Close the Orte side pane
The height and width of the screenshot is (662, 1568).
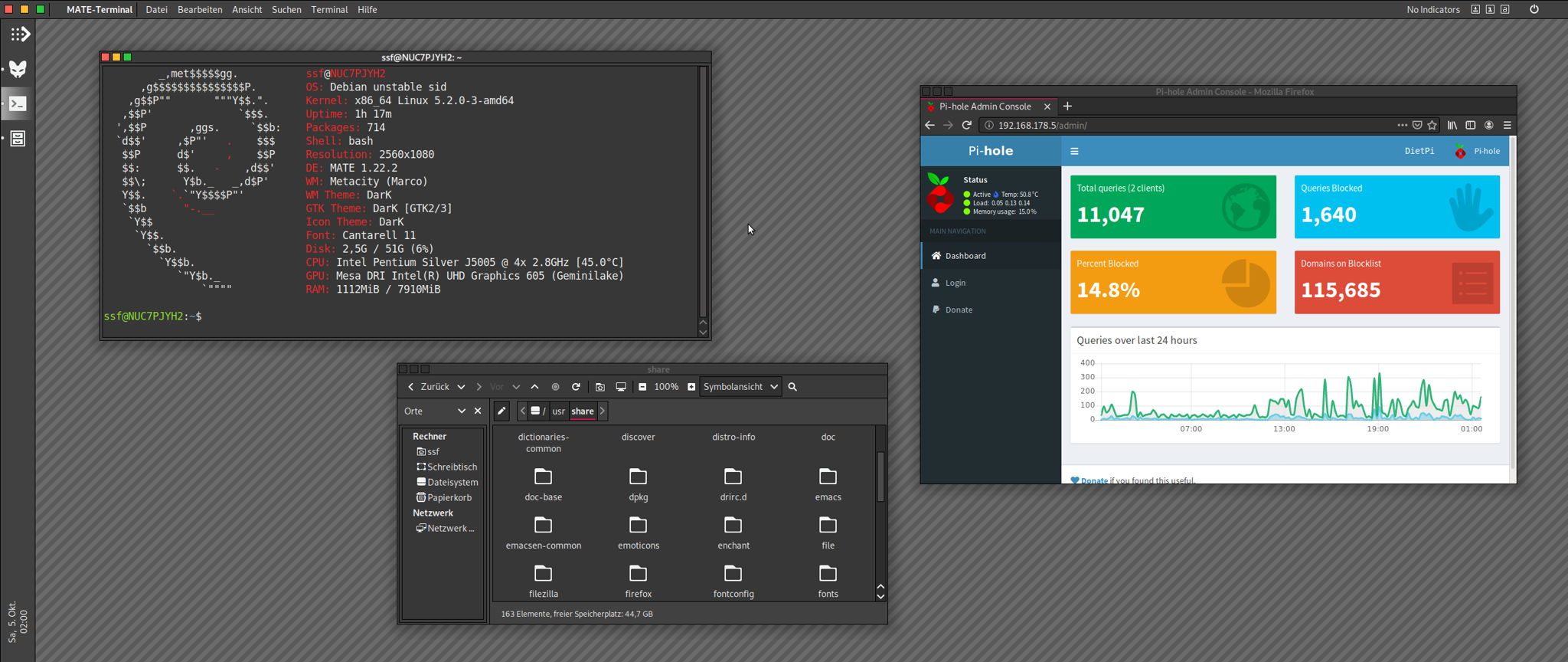click(478, 411)
